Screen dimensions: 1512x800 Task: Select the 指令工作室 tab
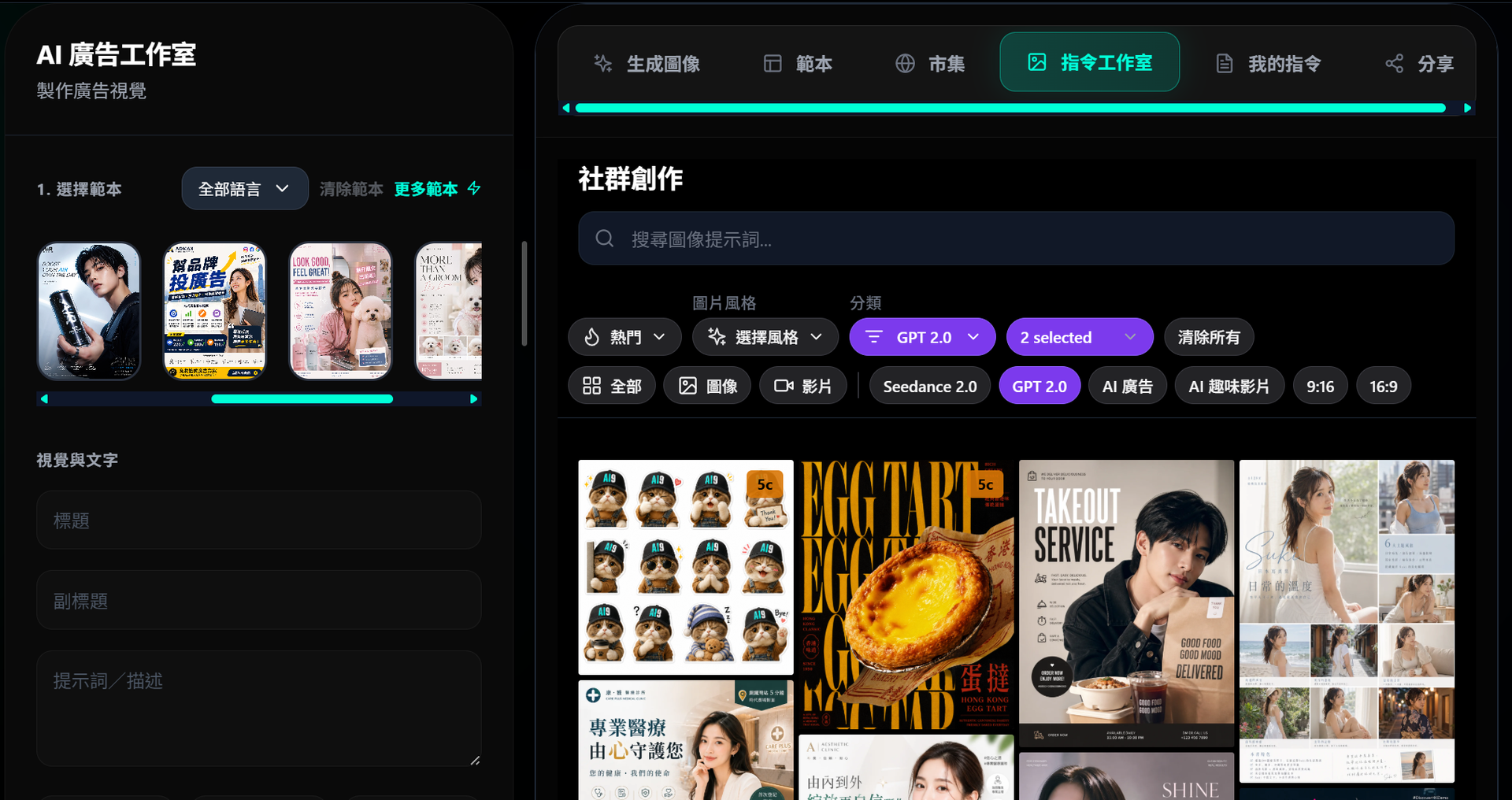pyautogui.click(x=1089, y=62)
